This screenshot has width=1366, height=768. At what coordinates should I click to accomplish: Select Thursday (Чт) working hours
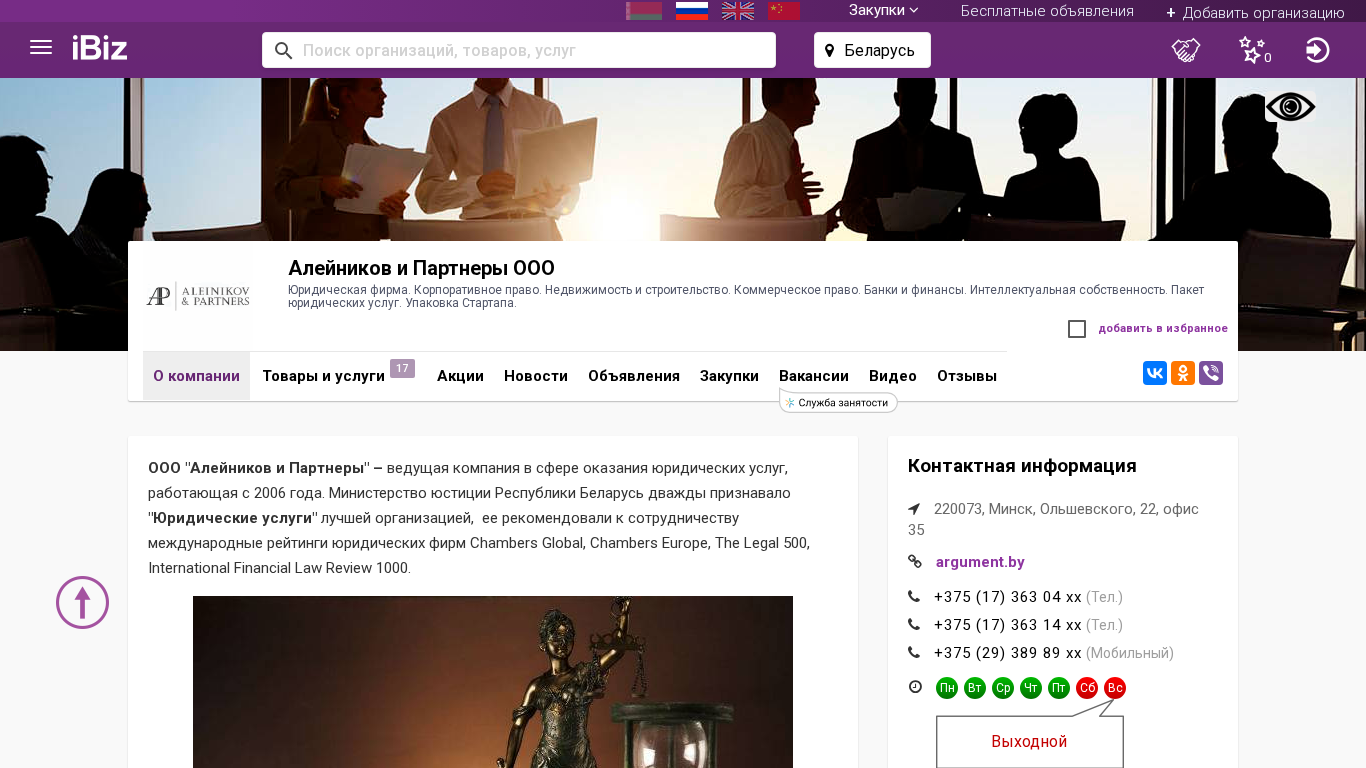pos(1031,688)
